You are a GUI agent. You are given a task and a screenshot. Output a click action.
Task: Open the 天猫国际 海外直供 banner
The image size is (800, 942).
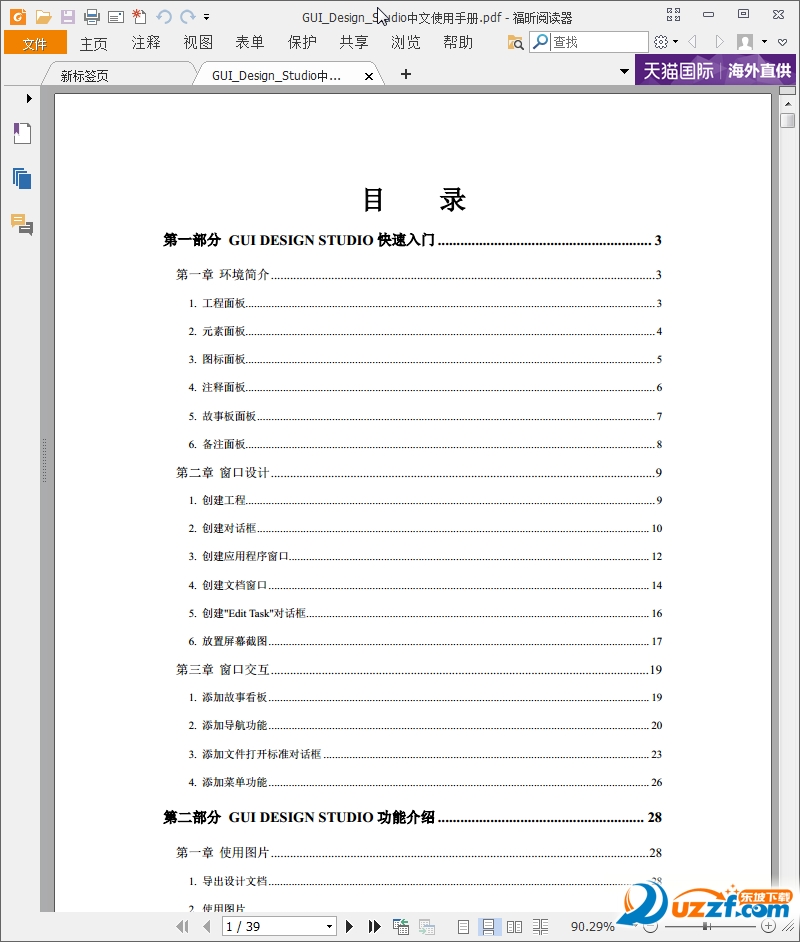(715, 71)
